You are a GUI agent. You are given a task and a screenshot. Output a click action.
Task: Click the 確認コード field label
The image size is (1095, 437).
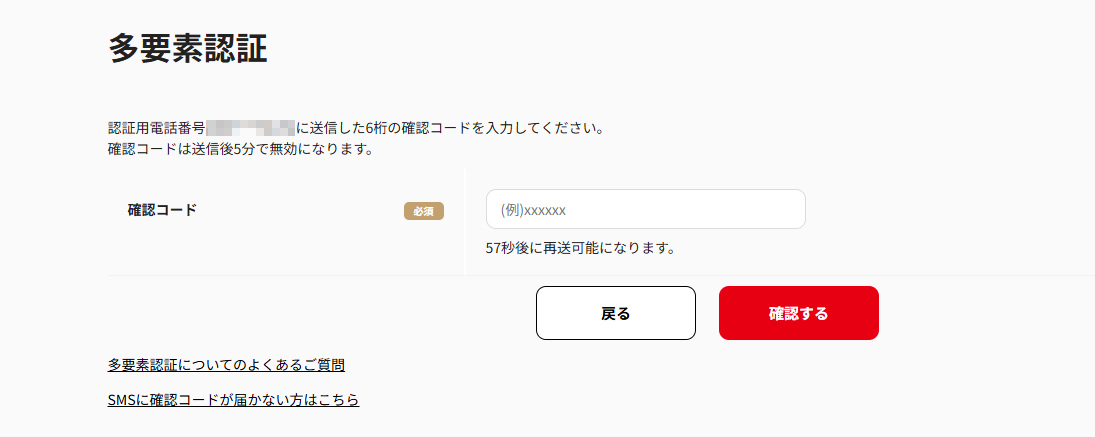(162, 210)
